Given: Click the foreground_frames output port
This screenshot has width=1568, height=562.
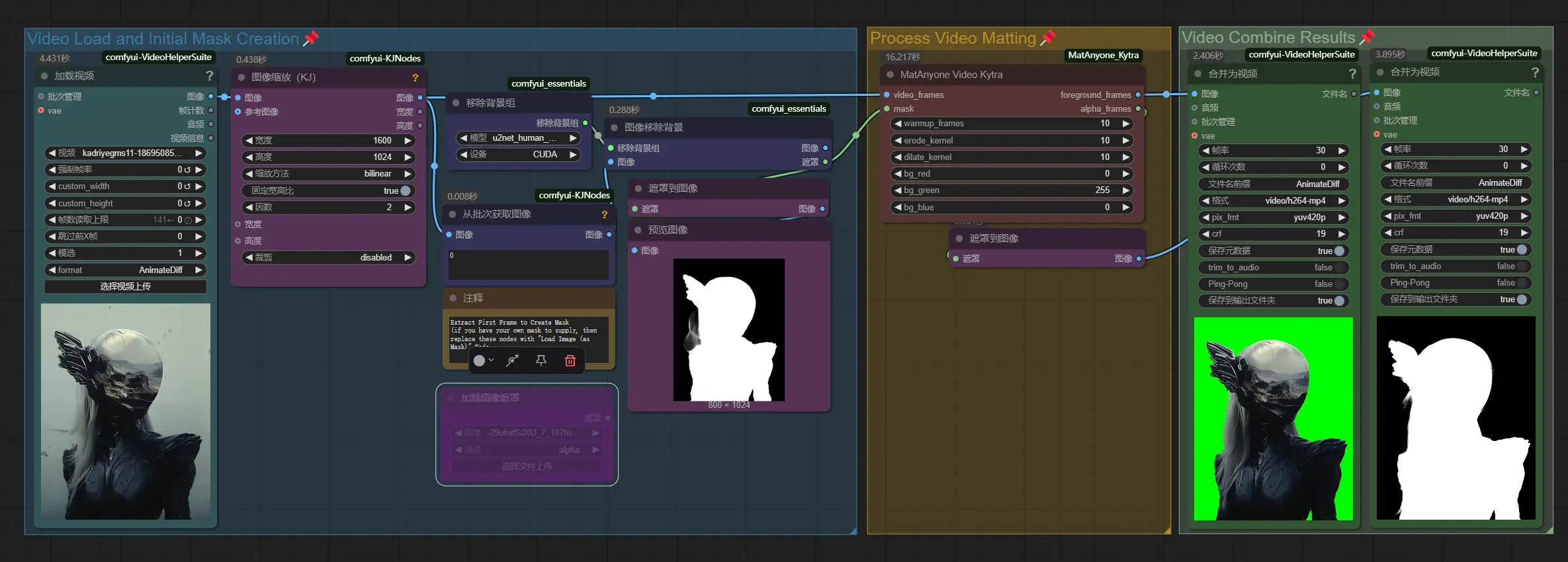Looking at the screenshot, I should (x=1138, y=95).
